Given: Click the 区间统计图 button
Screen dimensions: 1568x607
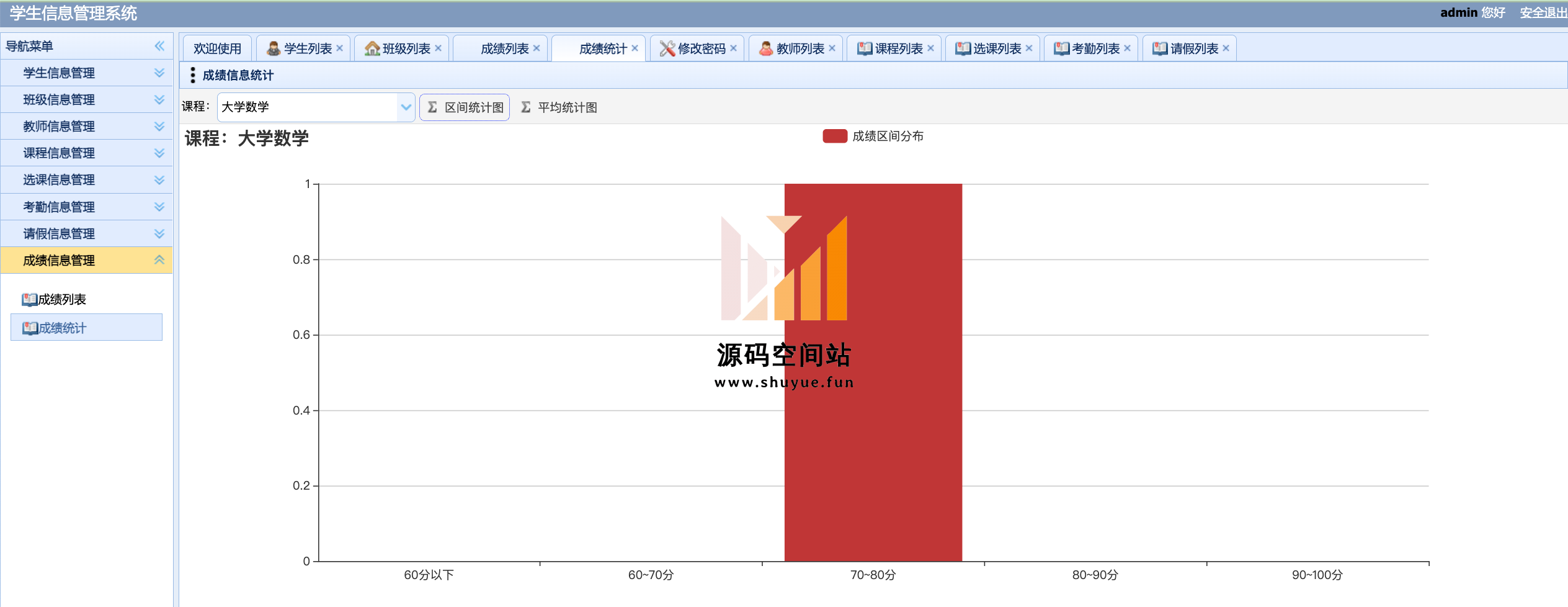Looking at the screenshot, I should tap(465, 107).
